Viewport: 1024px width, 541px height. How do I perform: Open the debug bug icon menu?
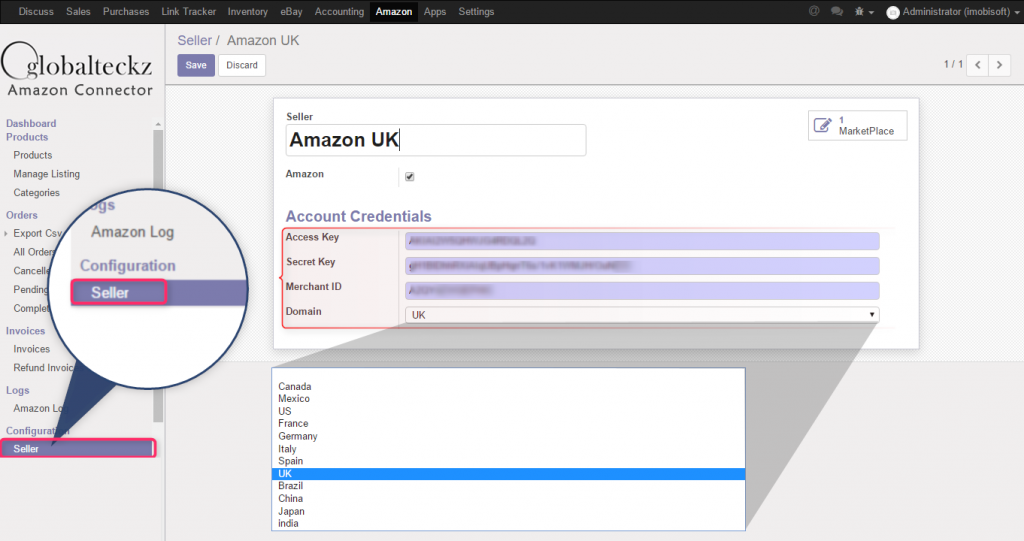click(x=859, y=12)
